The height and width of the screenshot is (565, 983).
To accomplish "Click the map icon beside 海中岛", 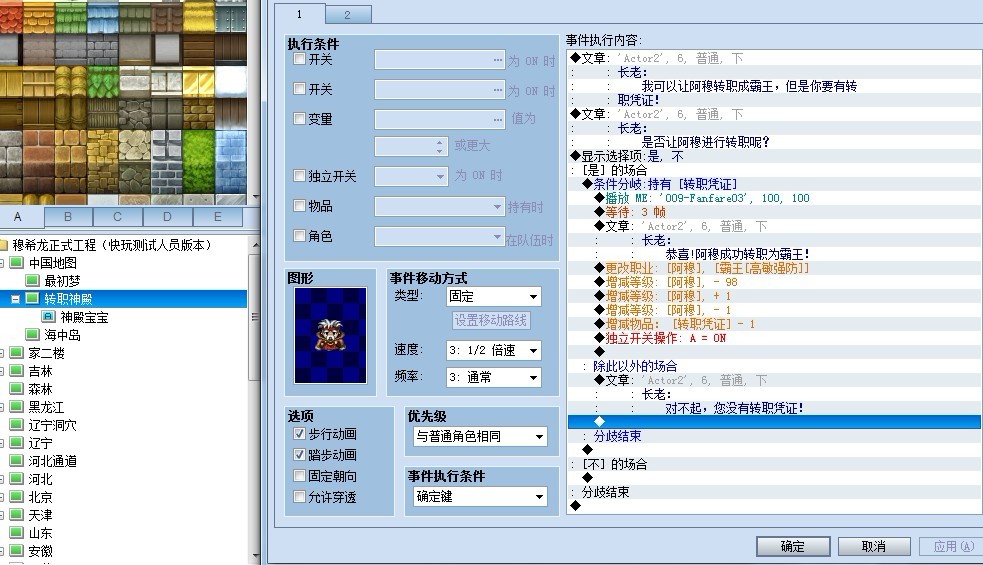I will click(x=33, y=335).
